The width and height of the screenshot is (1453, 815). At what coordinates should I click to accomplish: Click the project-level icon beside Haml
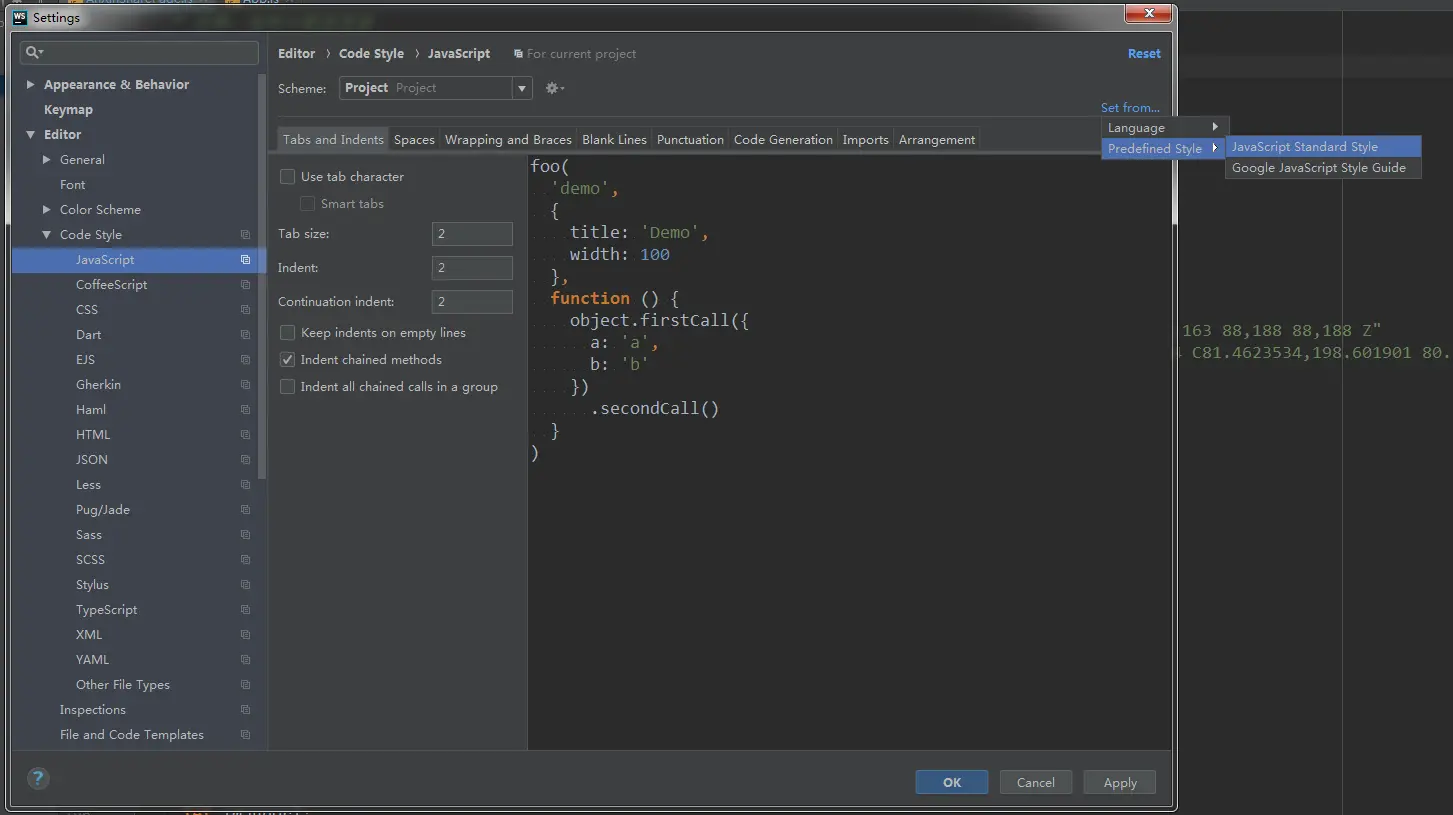(x=245, y=410)
